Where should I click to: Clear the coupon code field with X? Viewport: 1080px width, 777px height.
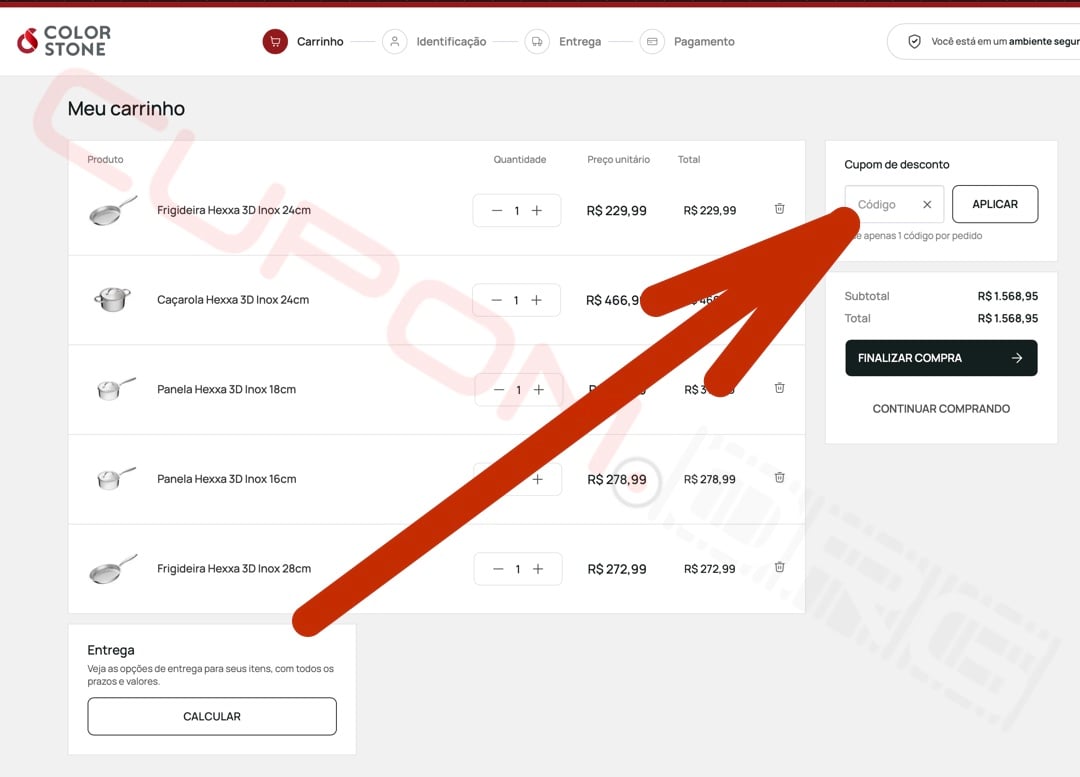point(927,205)
